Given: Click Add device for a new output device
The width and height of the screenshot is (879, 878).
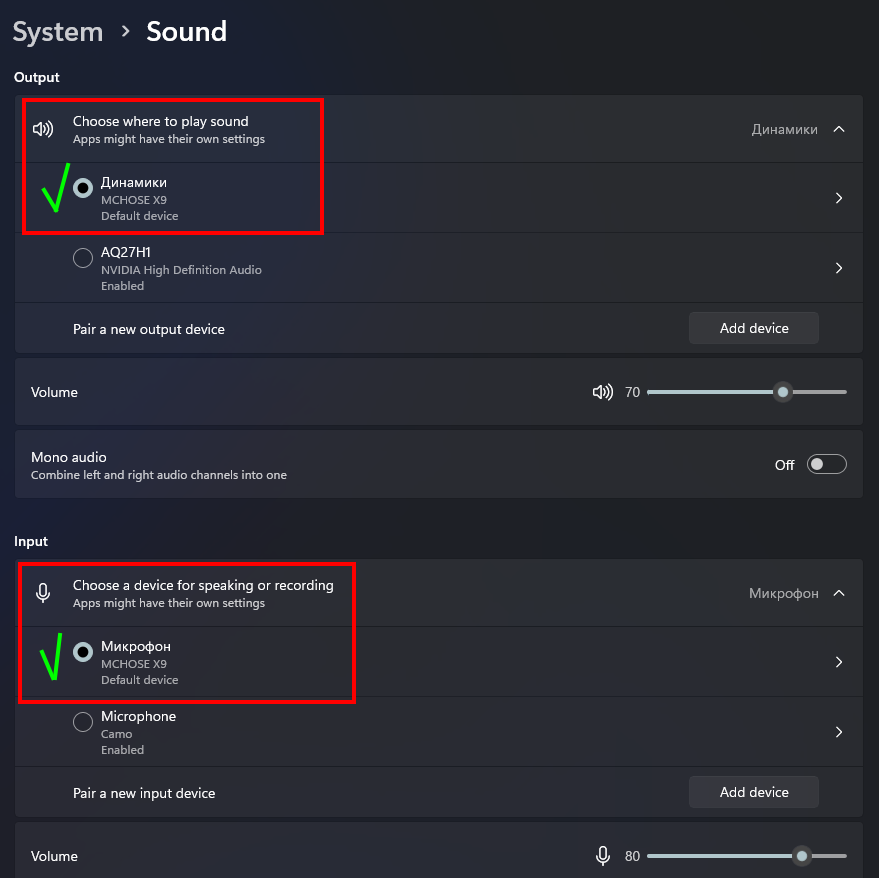Looking at the screenshot, I should coord(754,328).
